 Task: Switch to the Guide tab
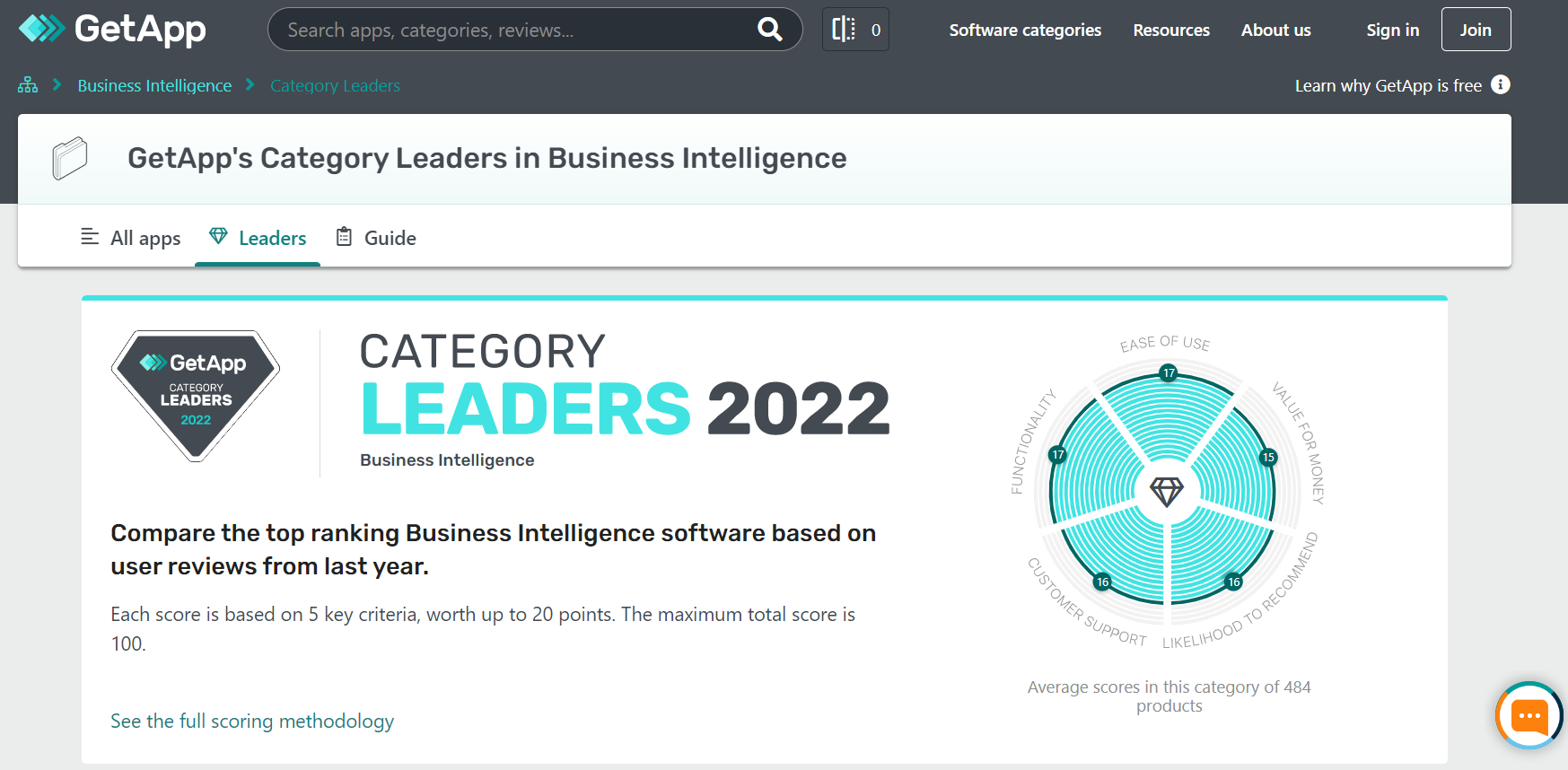(390, 237)
